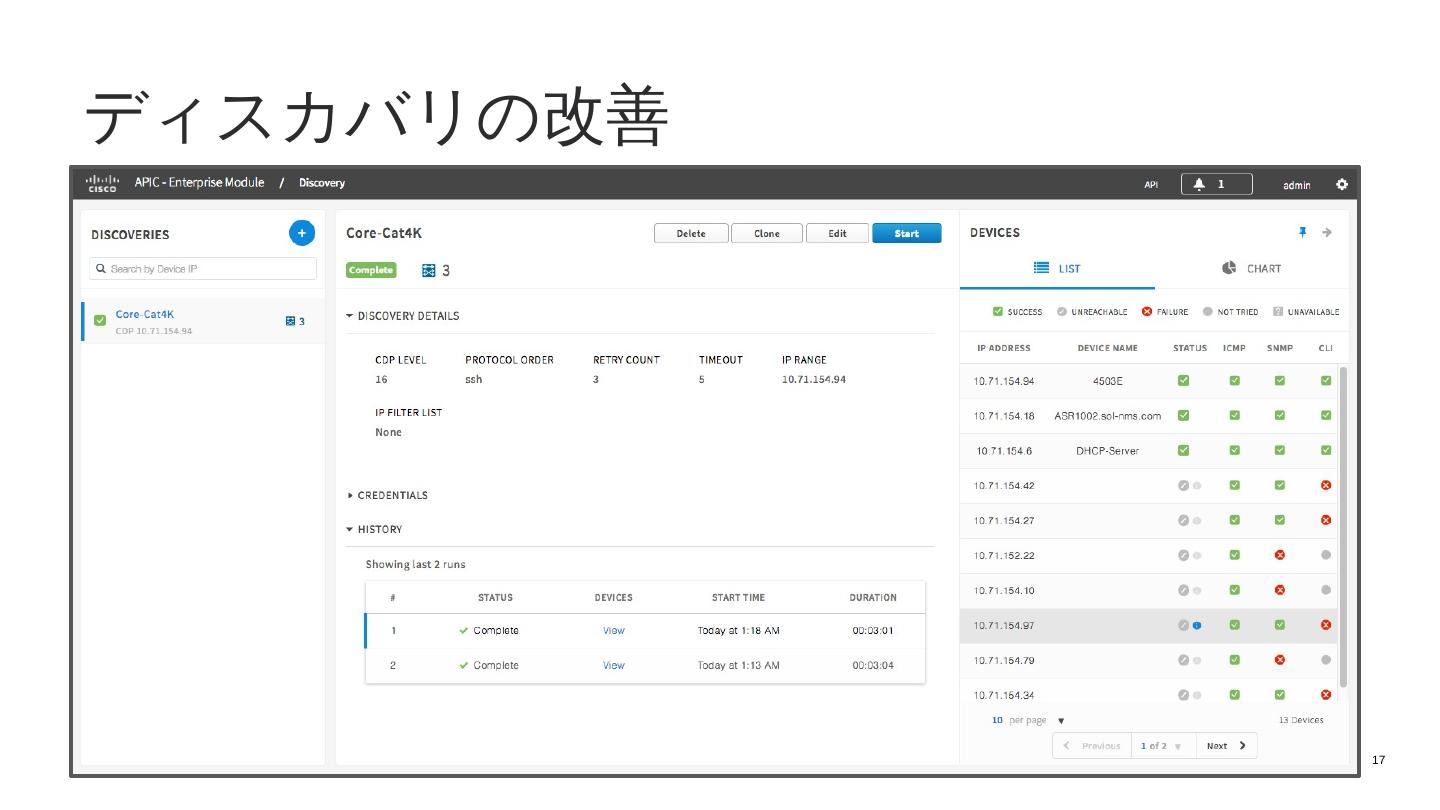Click the green status check for 4503E

coord(1183,380)
